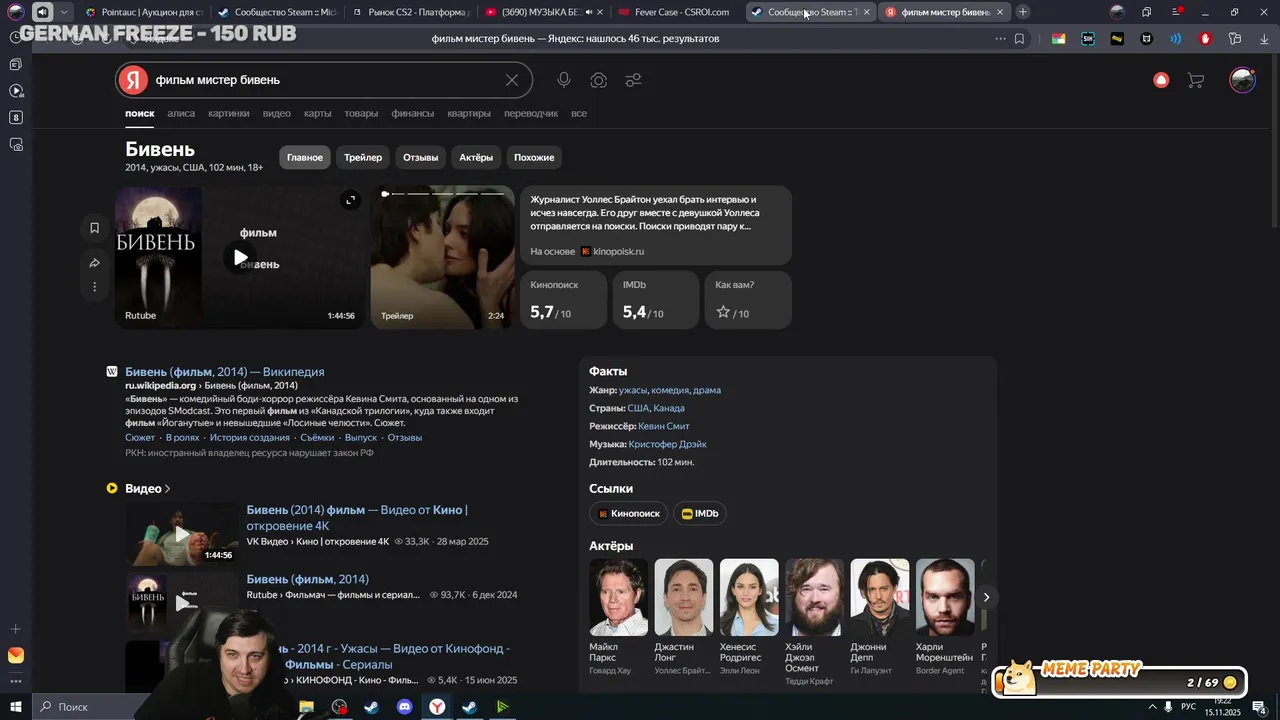Screen dimensions: 1280x720
Task: Switch to Рынок CS2 tab
Action: 410,12
